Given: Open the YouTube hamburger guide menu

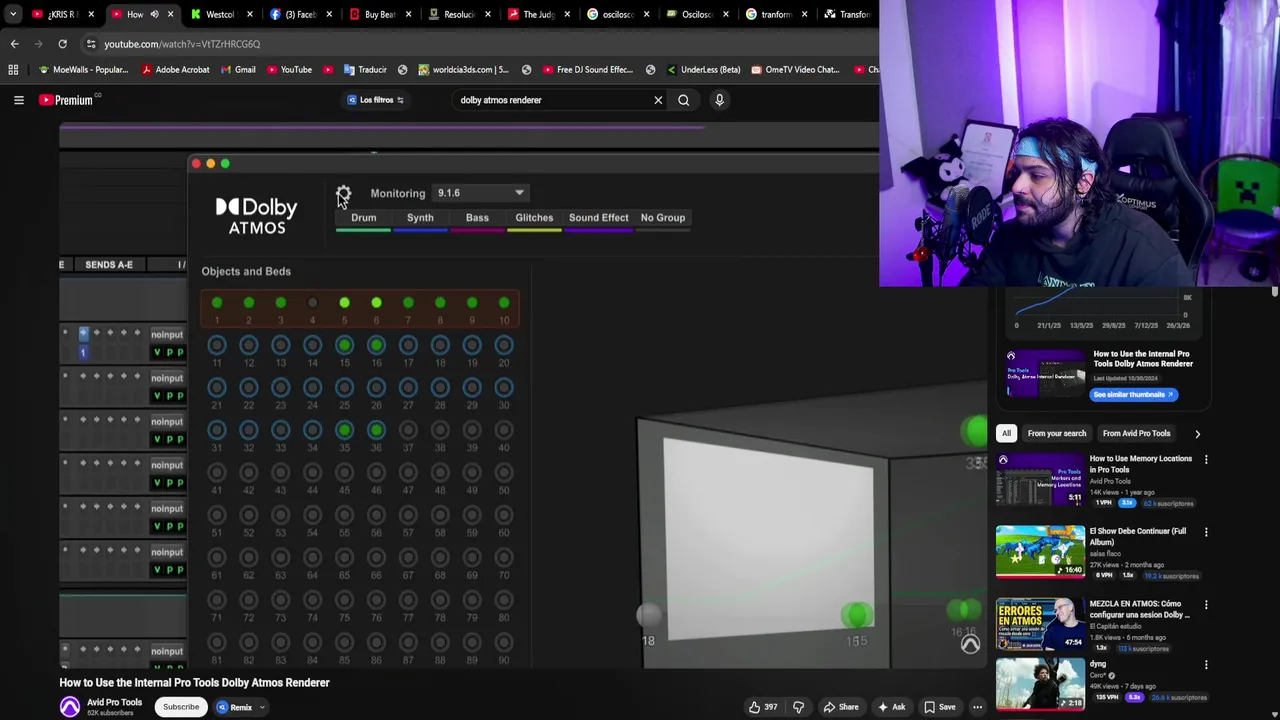Looking at the screenshot, I should (18, 100).
